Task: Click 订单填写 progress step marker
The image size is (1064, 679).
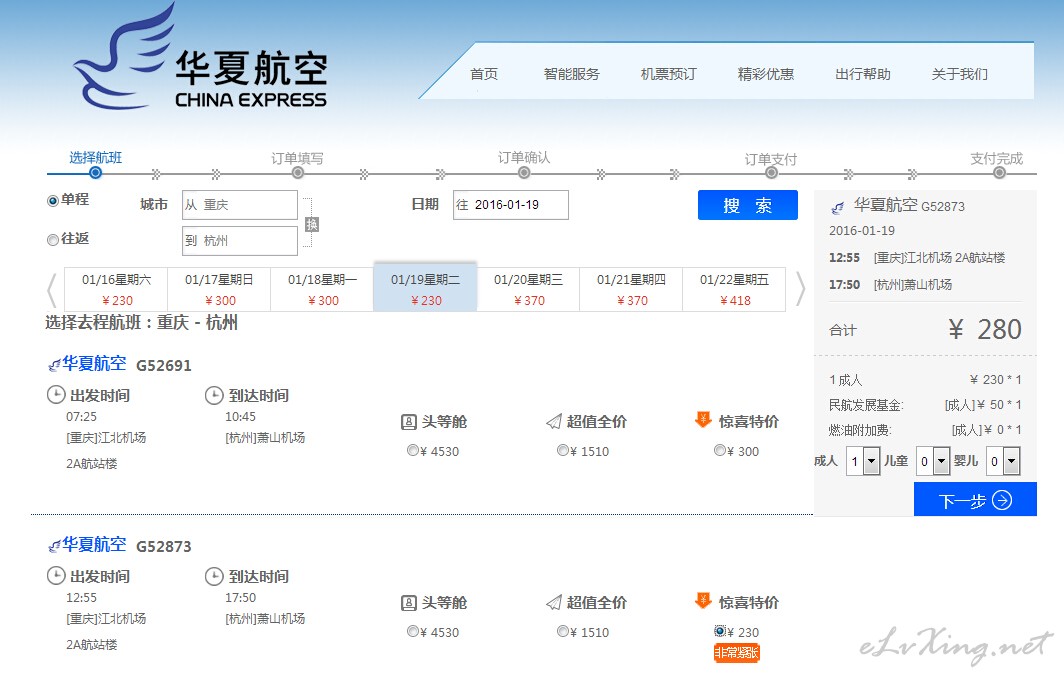Action: [x=297, y=172]
